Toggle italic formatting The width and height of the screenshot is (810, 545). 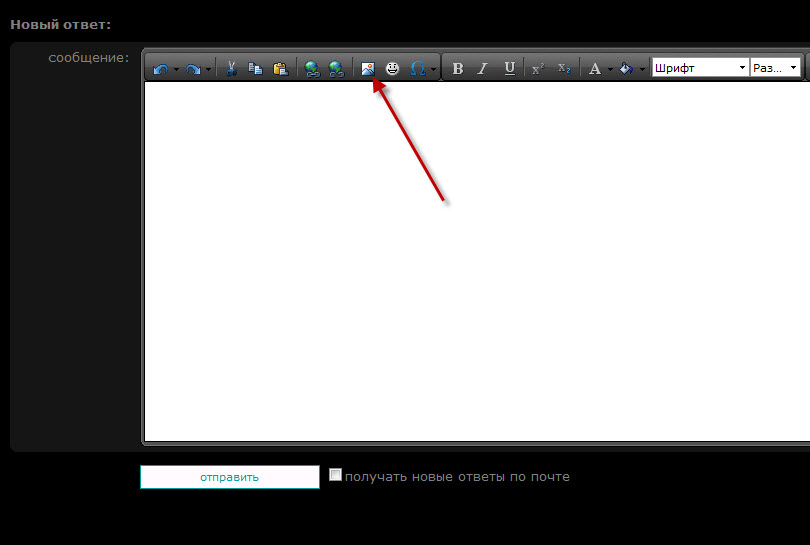(x=483, y=69)
